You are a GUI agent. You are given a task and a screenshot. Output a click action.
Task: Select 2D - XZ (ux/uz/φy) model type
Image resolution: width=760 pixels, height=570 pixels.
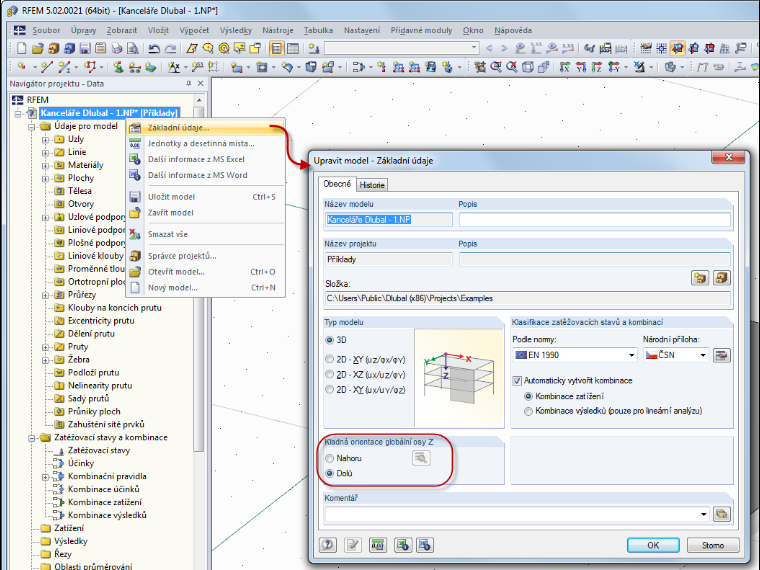330,374
